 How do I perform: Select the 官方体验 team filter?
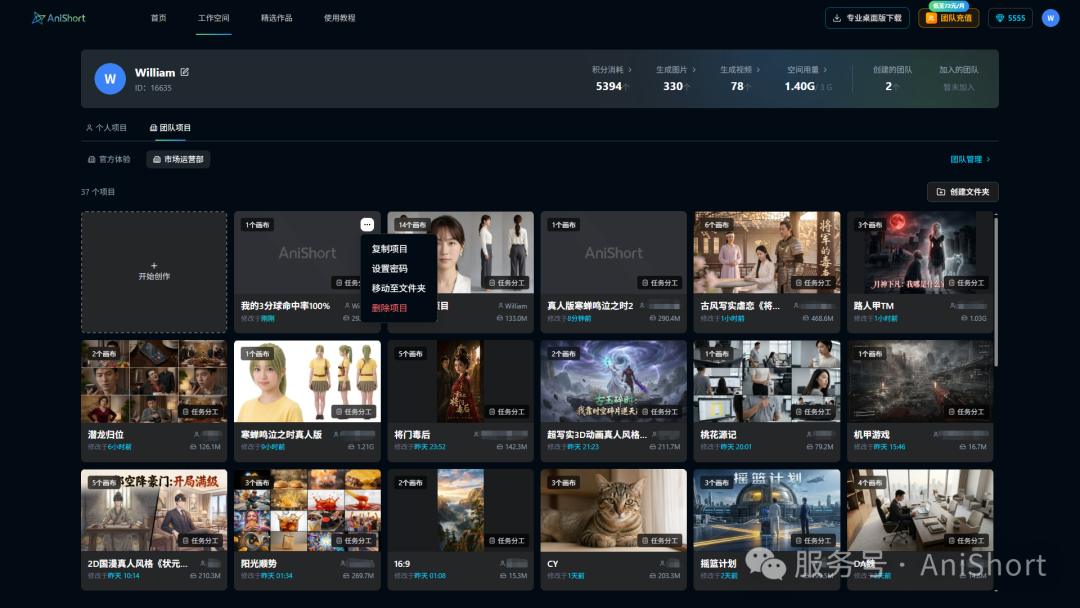click(109, 159)
